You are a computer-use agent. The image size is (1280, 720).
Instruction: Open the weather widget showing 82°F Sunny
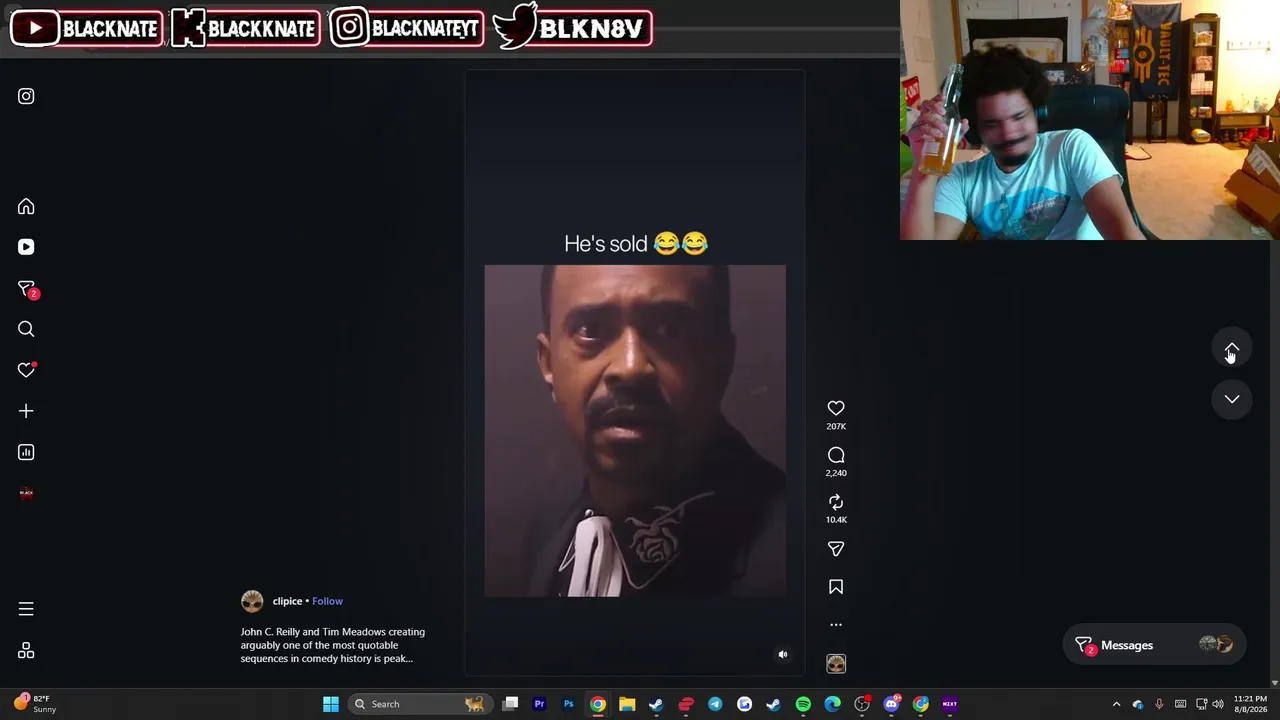coord(35,704)
